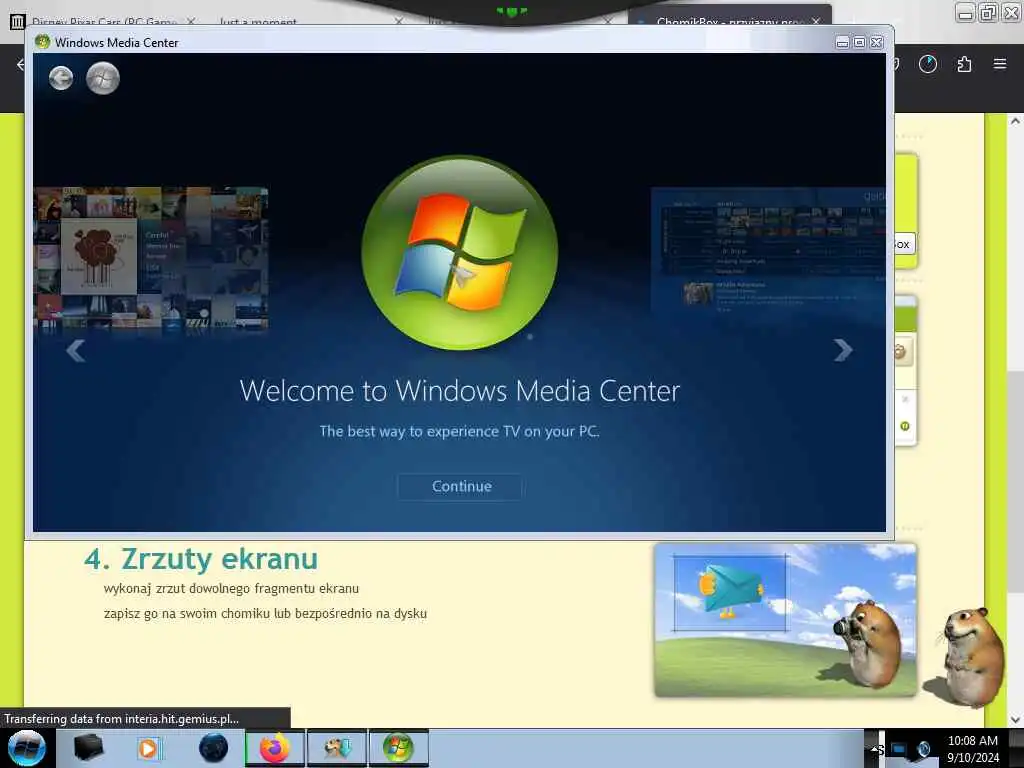1024x768 pixels.
Task: Click the music album art collage thumbnail
Action: 151,259
